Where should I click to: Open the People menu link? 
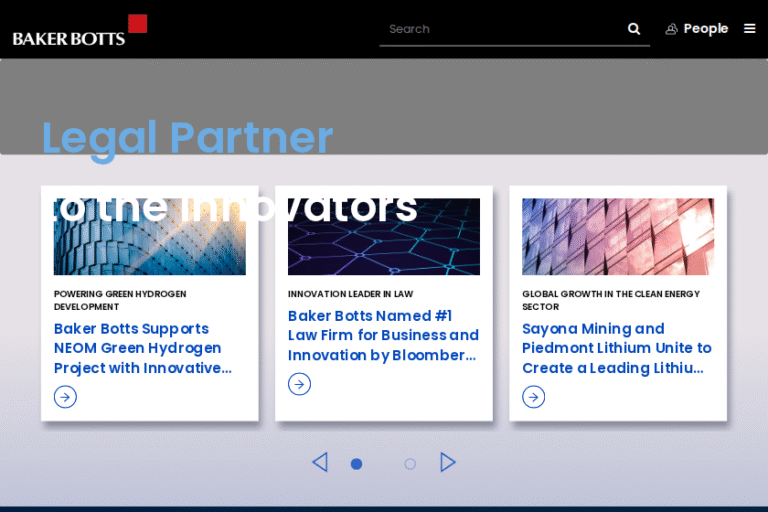tap(705, 29)
